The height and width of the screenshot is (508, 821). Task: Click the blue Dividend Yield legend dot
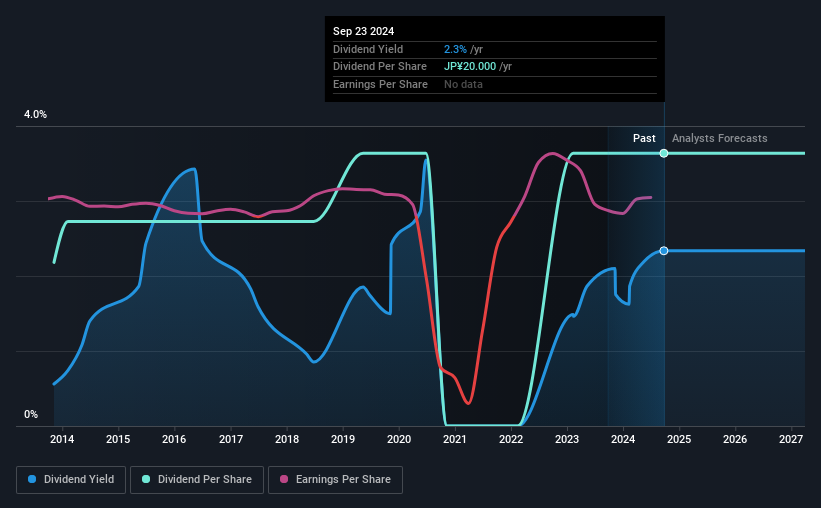coord(32,479)
